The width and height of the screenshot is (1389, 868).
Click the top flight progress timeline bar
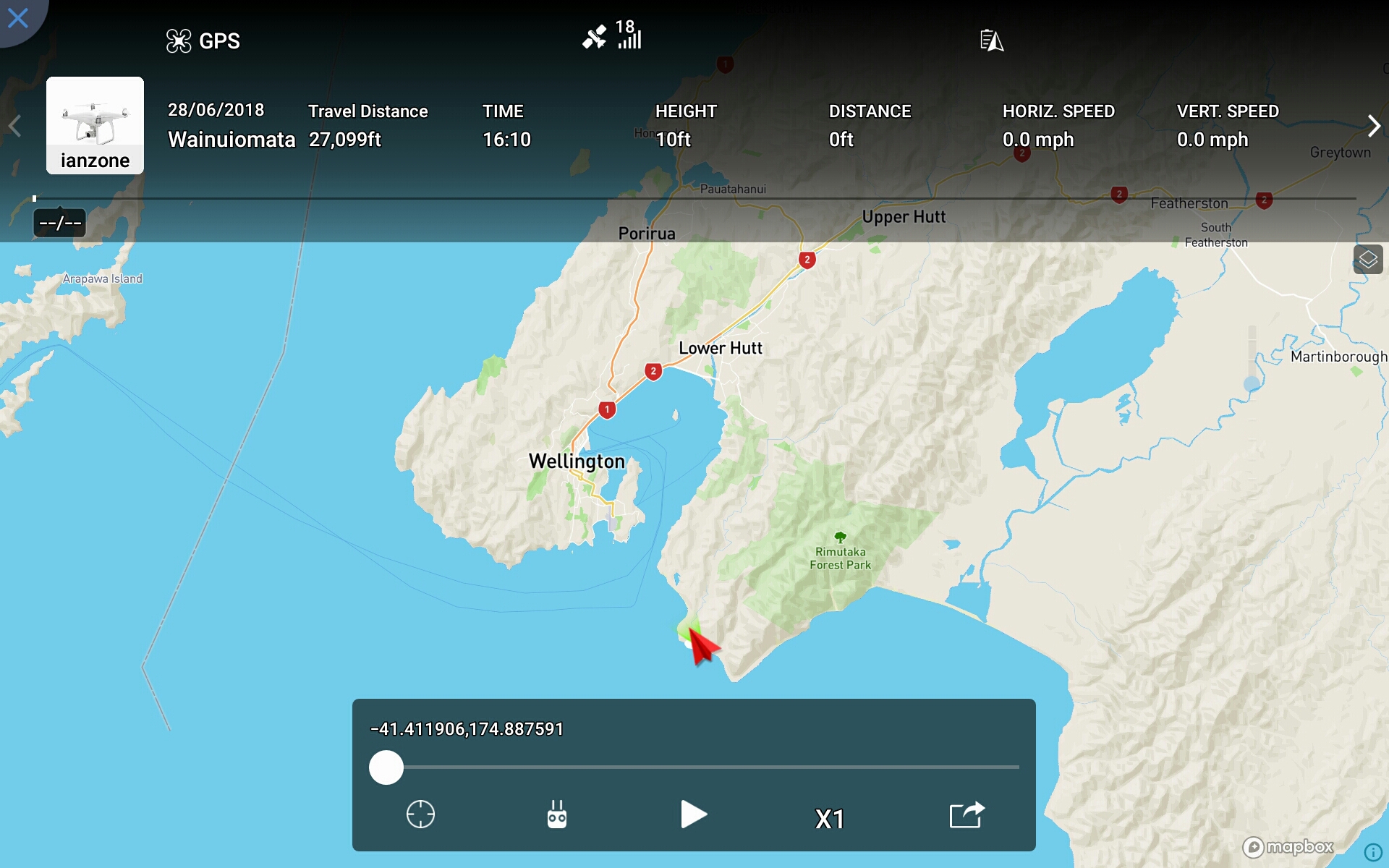click(694, 198)
